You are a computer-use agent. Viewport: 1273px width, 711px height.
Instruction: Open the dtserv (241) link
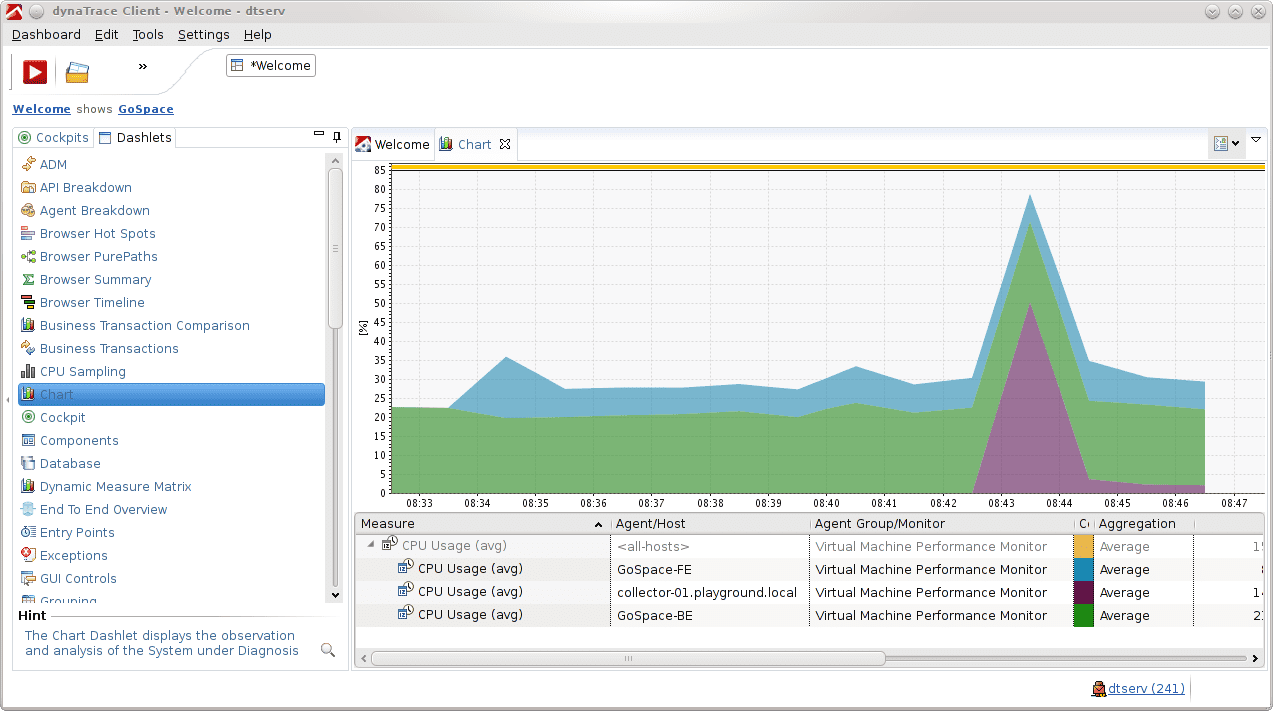pyautogui.click(x=1147, y=688)
